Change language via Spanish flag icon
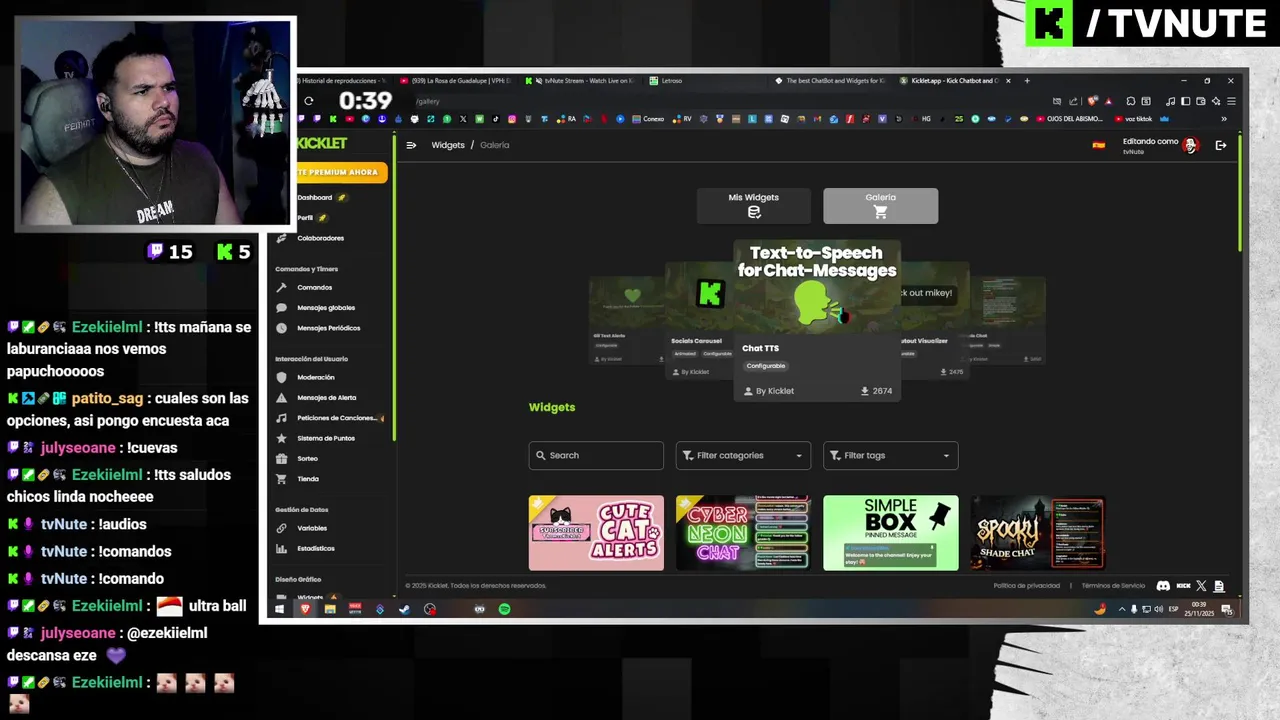The image size is (1280, 720). (1099, 145)
